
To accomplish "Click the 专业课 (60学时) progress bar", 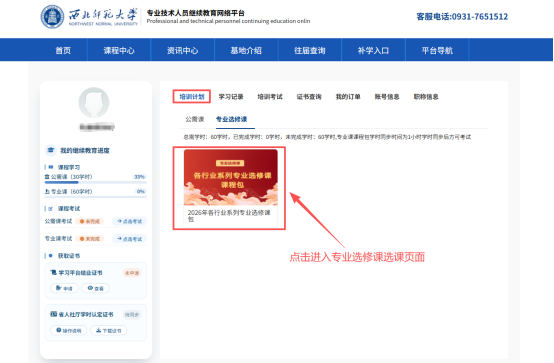I will [96, 197].
